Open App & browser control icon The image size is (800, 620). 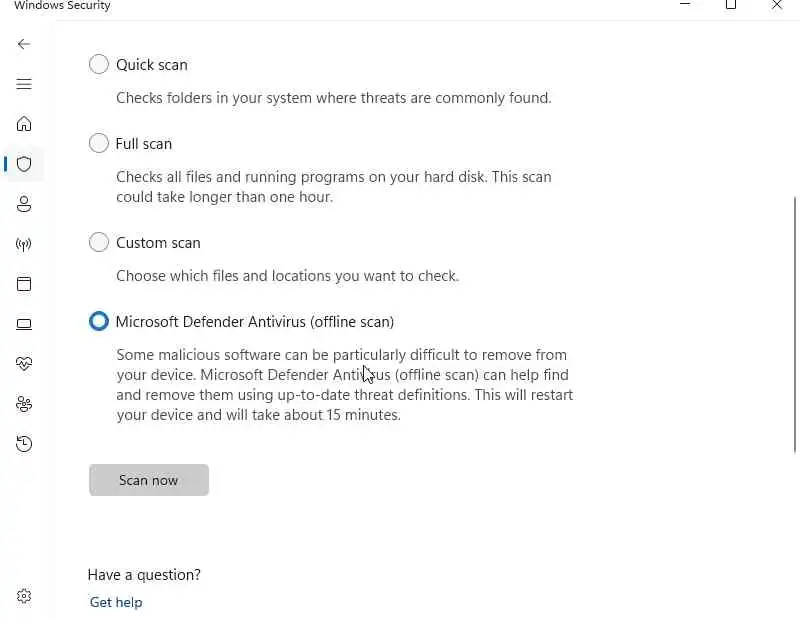click(24, 284)
